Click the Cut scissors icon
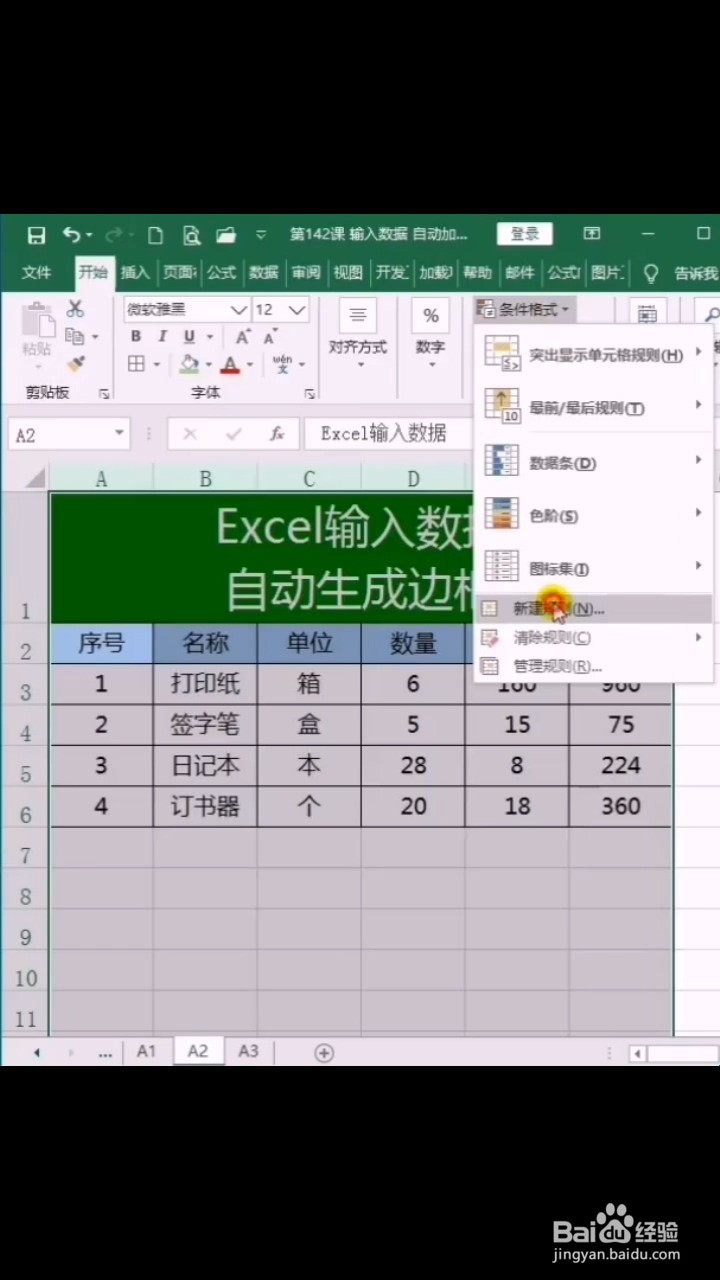Image resolution: width=720 pixels, height=1280 pixels. point(75,309)
